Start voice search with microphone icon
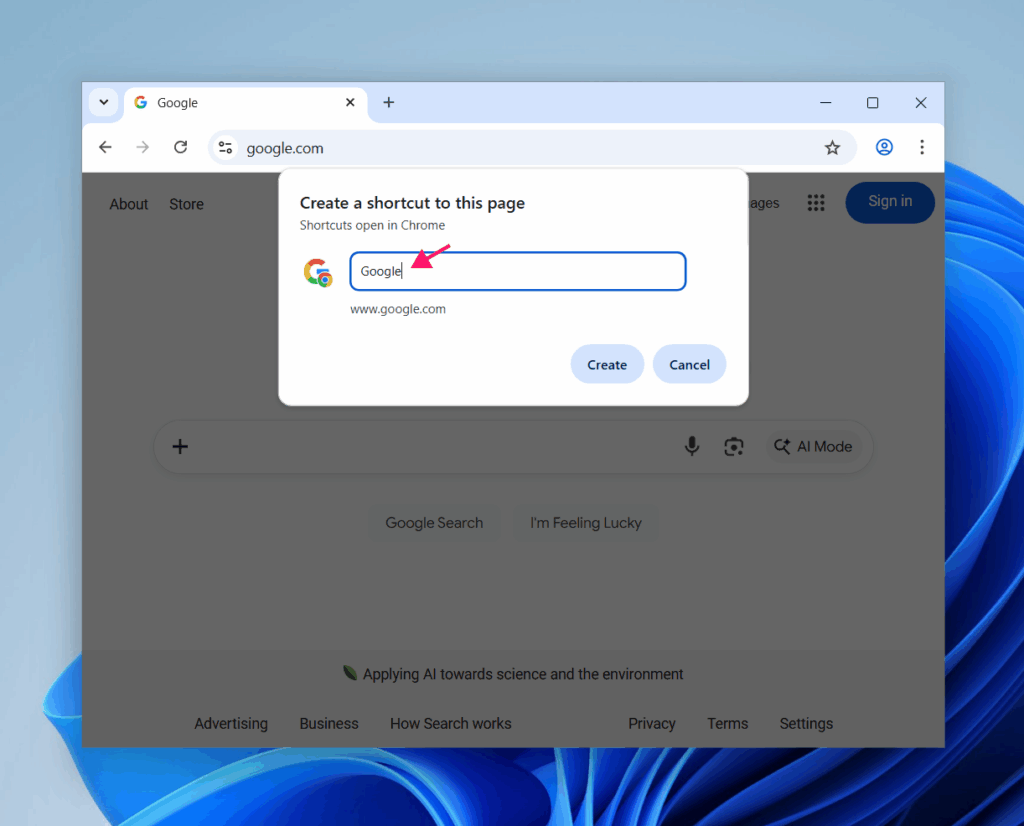 (692, 447)
